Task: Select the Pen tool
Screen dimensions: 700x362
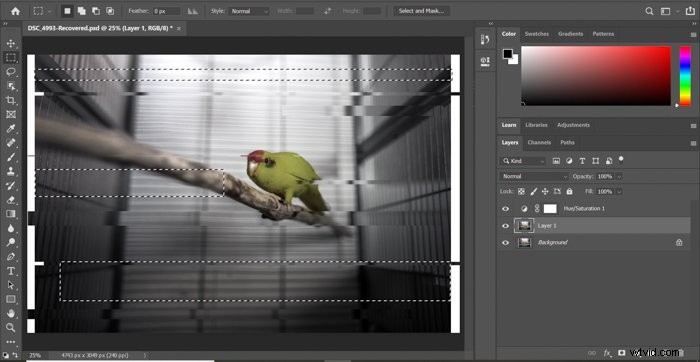Action: (x=11, y=257)
